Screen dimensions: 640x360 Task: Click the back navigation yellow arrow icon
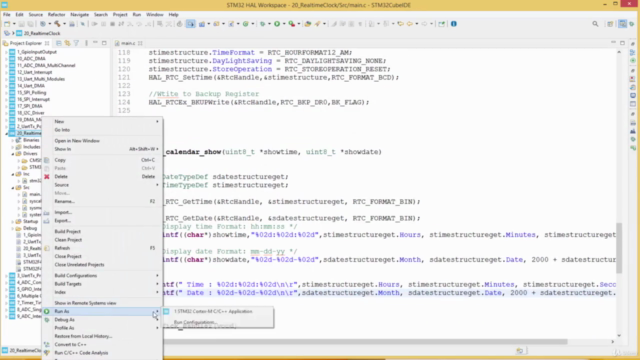pyautogui.click(x=409, y=24)
